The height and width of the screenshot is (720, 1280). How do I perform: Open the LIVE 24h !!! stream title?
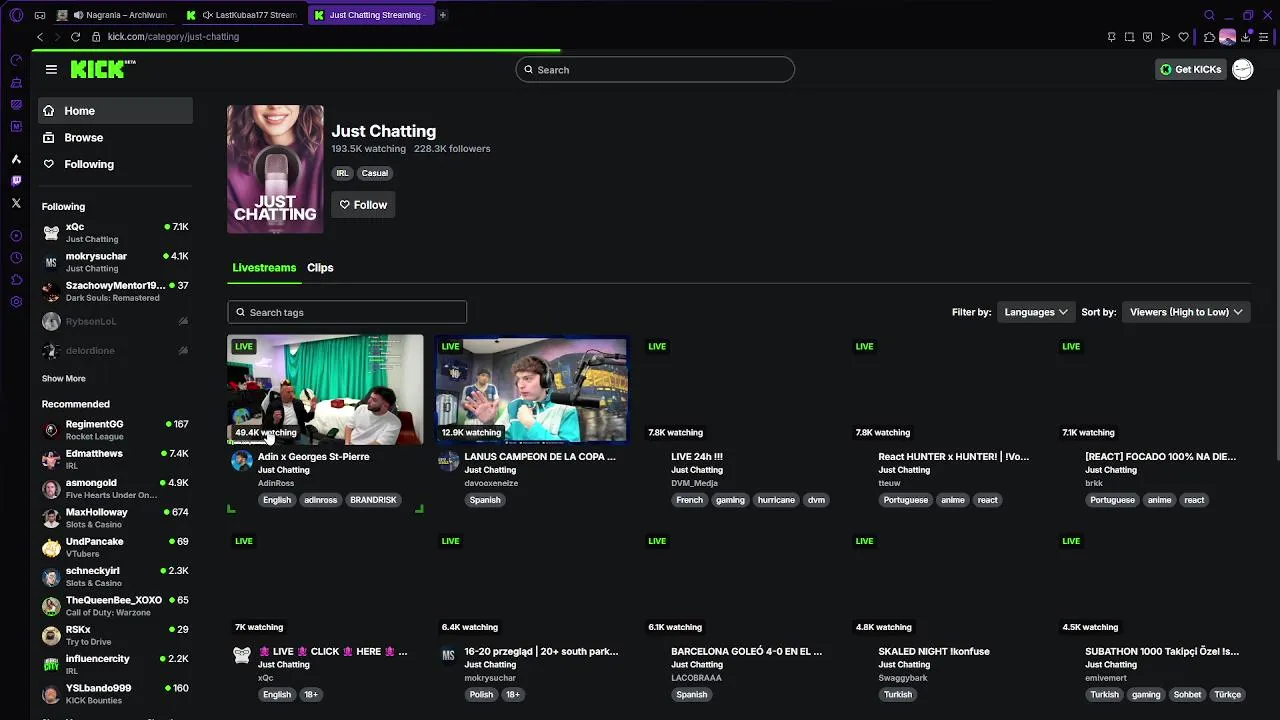click(x=697, y=457)
